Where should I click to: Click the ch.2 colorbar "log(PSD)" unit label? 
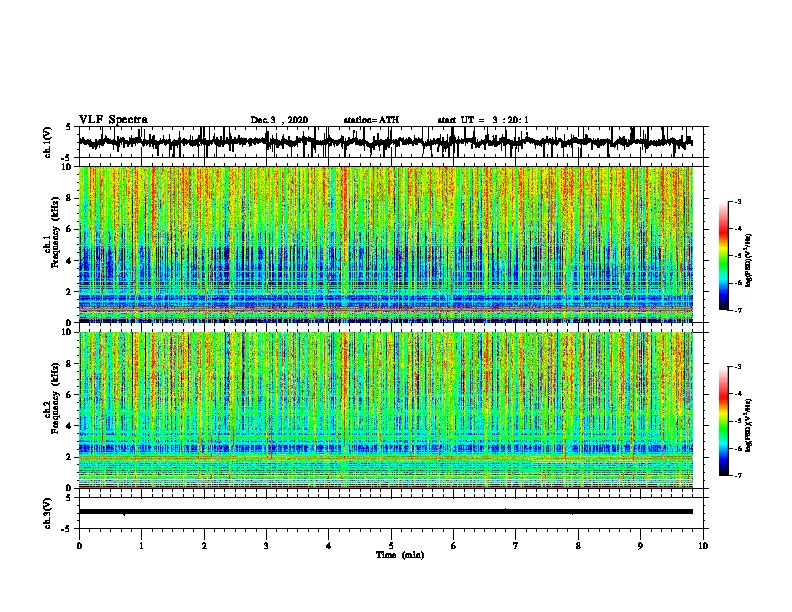click(748, 425)
